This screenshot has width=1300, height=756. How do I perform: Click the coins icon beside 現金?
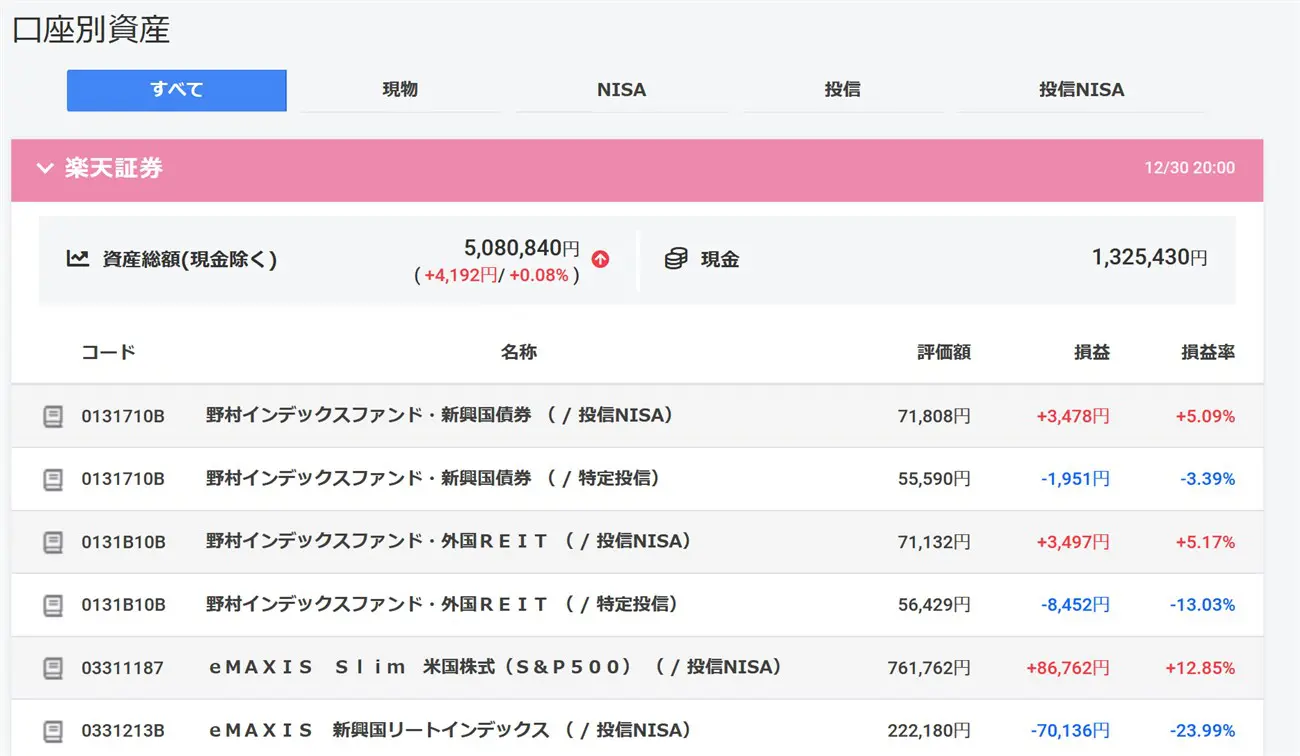point(677,259)
